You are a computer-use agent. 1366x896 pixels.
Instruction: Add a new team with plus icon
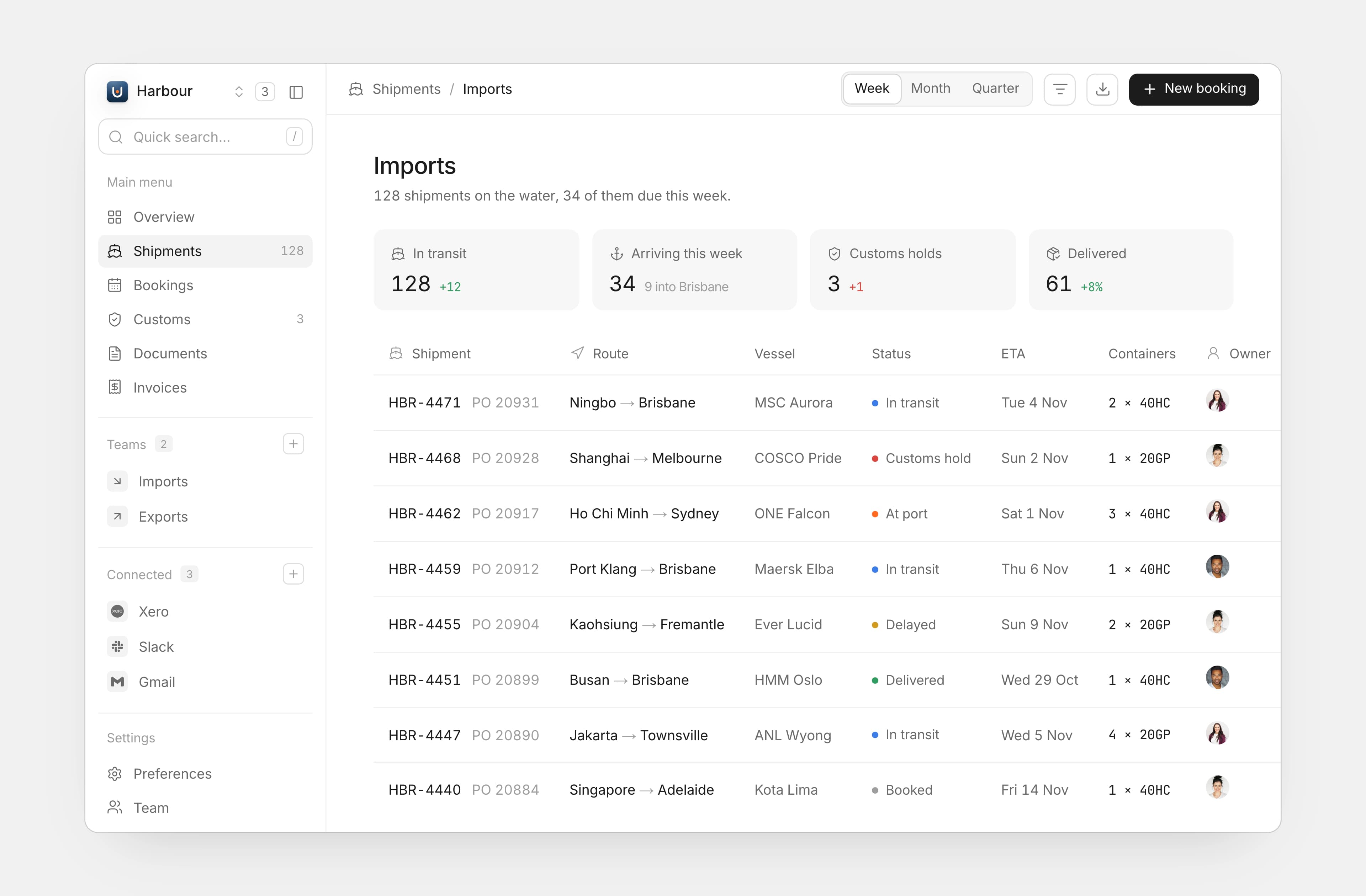tap(293, 444)
